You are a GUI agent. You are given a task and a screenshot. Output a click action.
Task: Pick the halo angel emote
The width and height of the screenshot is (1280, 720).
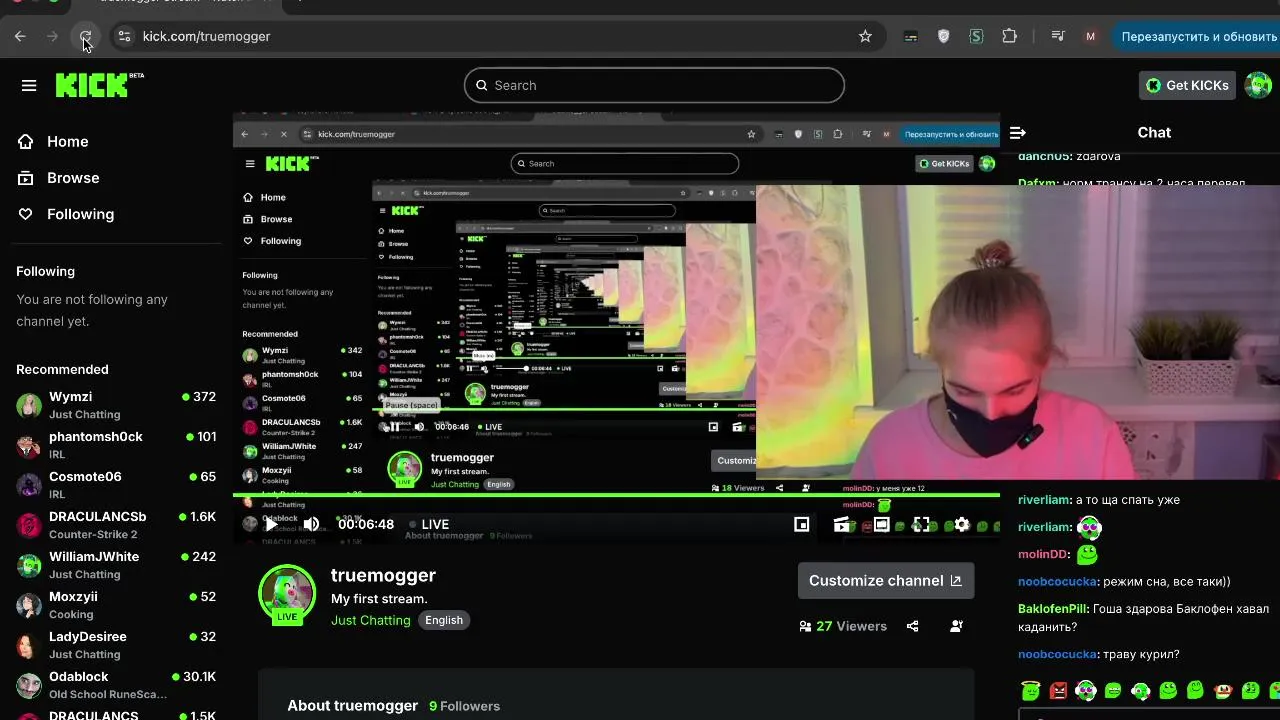[x=1030, y=690]
